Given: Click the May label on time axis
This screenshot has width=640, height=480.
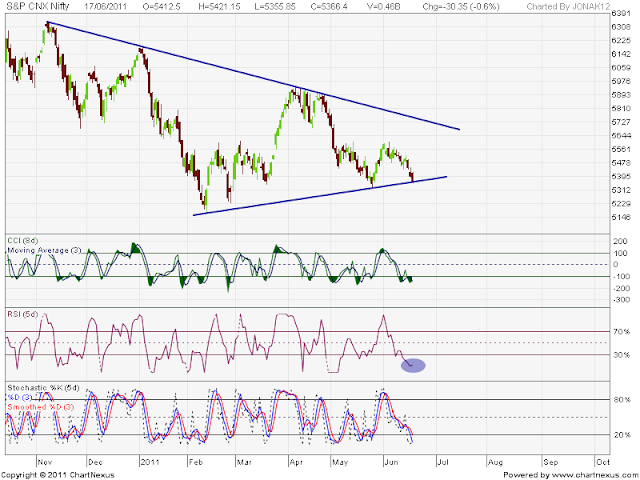Looking at the screenshot, I should pyautogui.click(x=340, y=462).
